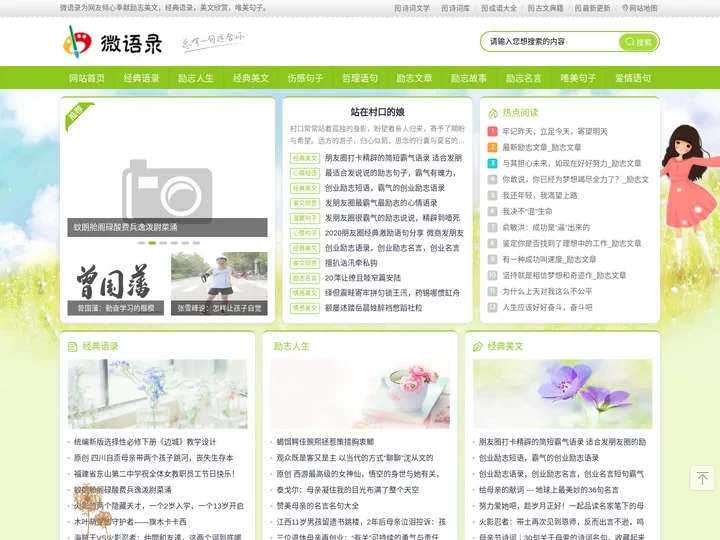This screenshot has height=540, width=720.
Task: Open 我还年轻，我渴望上路
Action: click(x=540, y=196)
